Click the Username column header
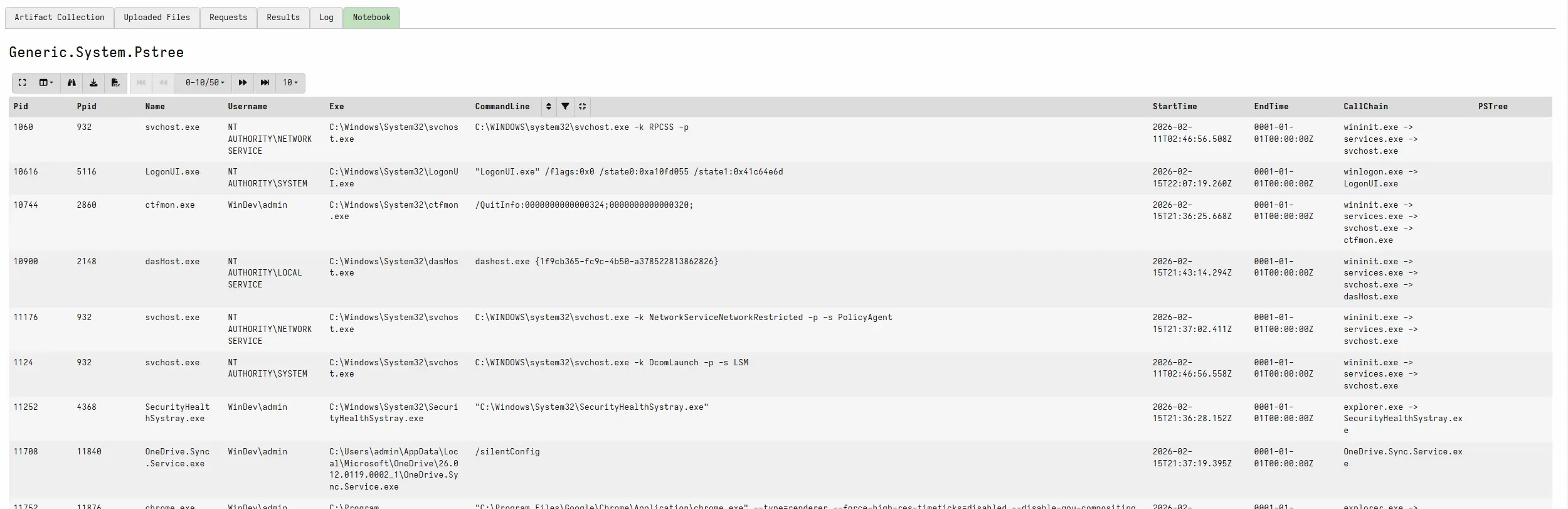This screenshot has height=509, width=1568. 247,107
